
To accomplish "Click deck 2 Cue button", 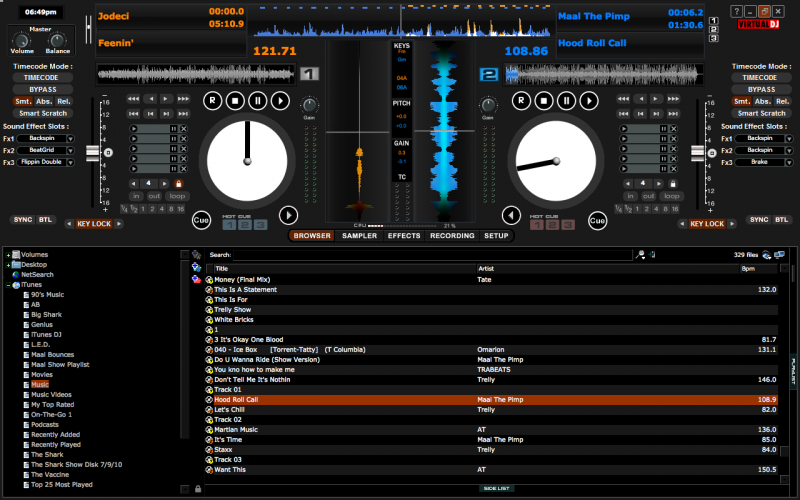I will 597,220.
